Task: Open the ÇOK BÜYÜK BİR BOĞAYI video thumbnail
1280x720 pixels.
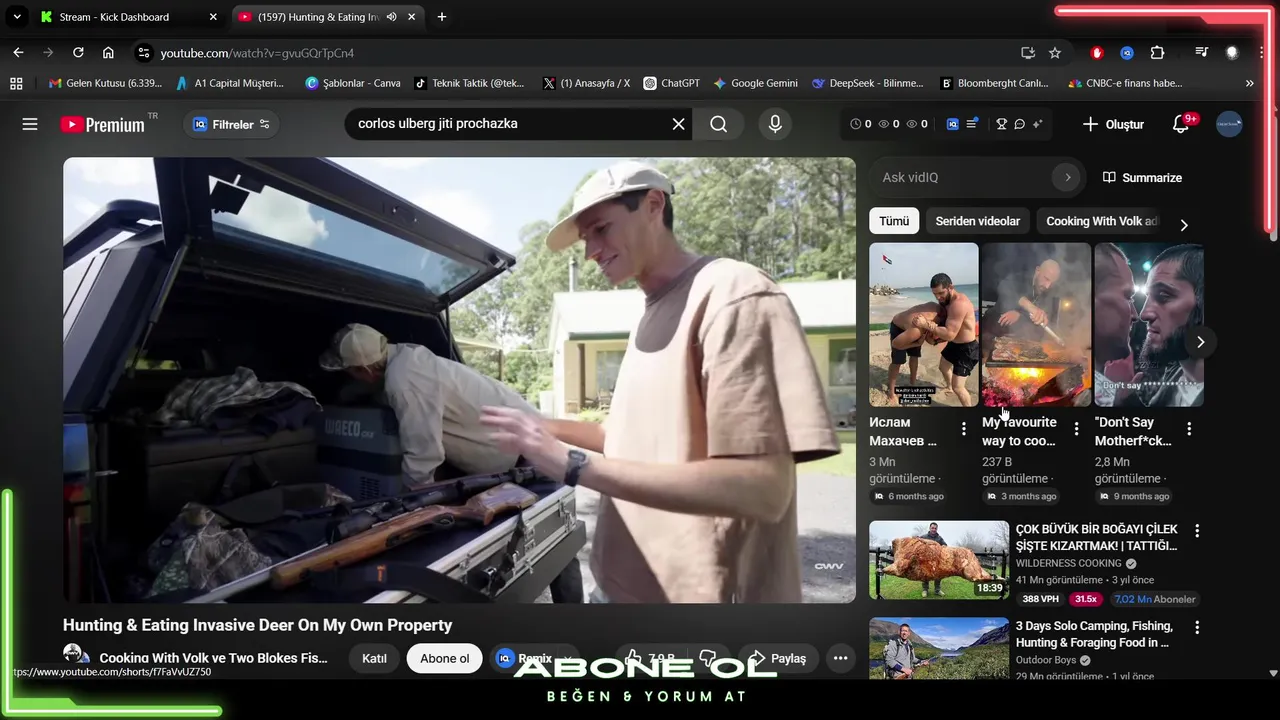Action: [x=939, y=559]
